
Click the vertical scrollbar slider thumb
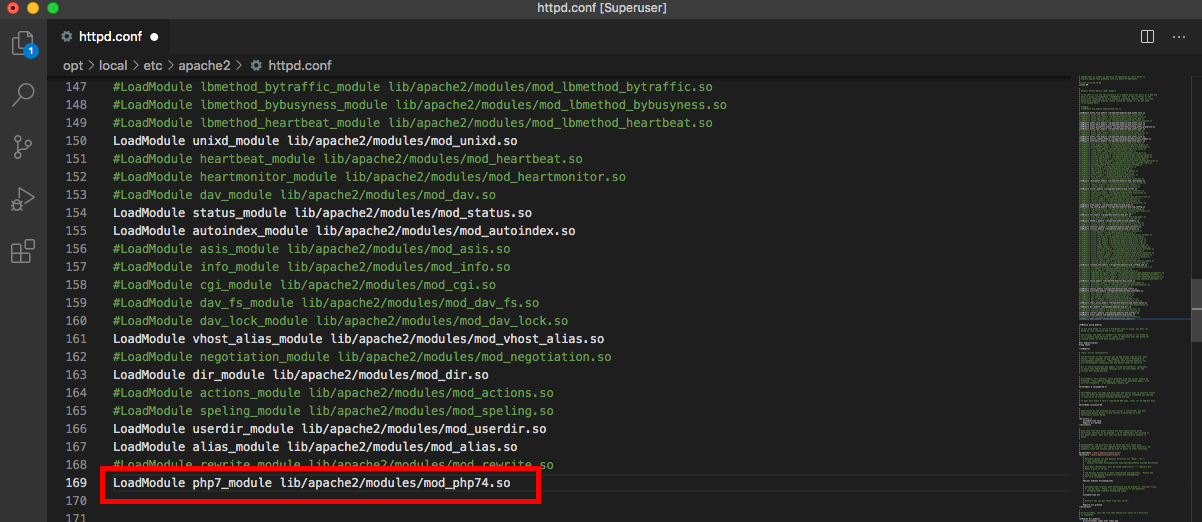point(1195,297)
